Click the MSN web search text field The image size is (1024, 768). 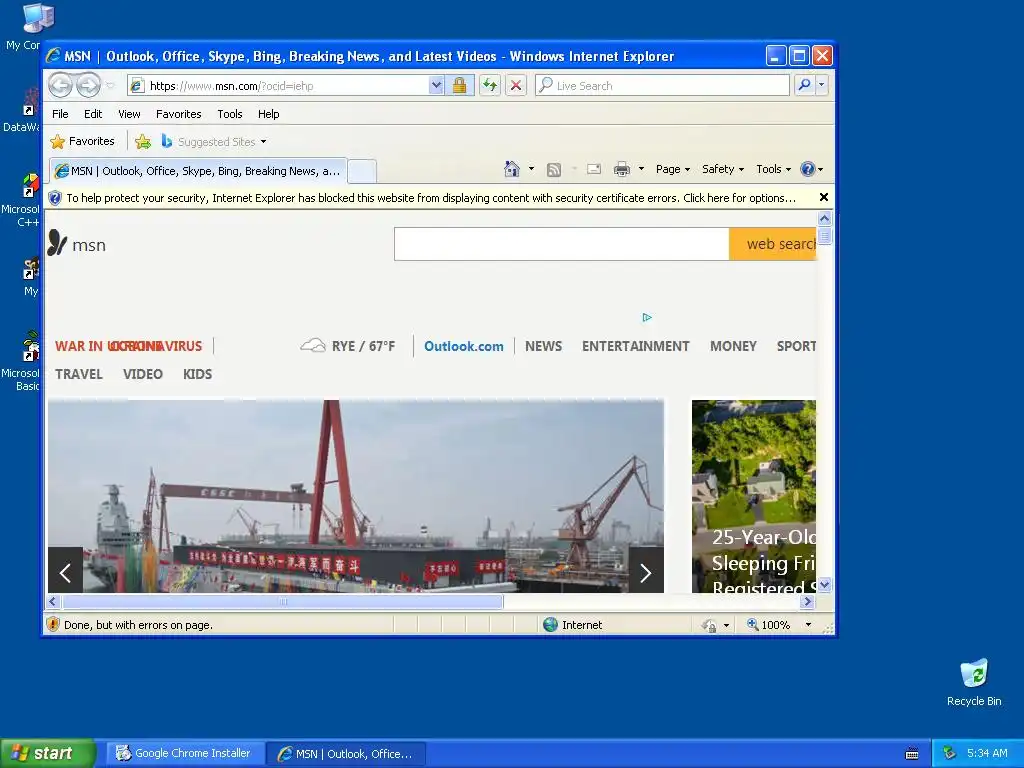[x=562, y=244]
